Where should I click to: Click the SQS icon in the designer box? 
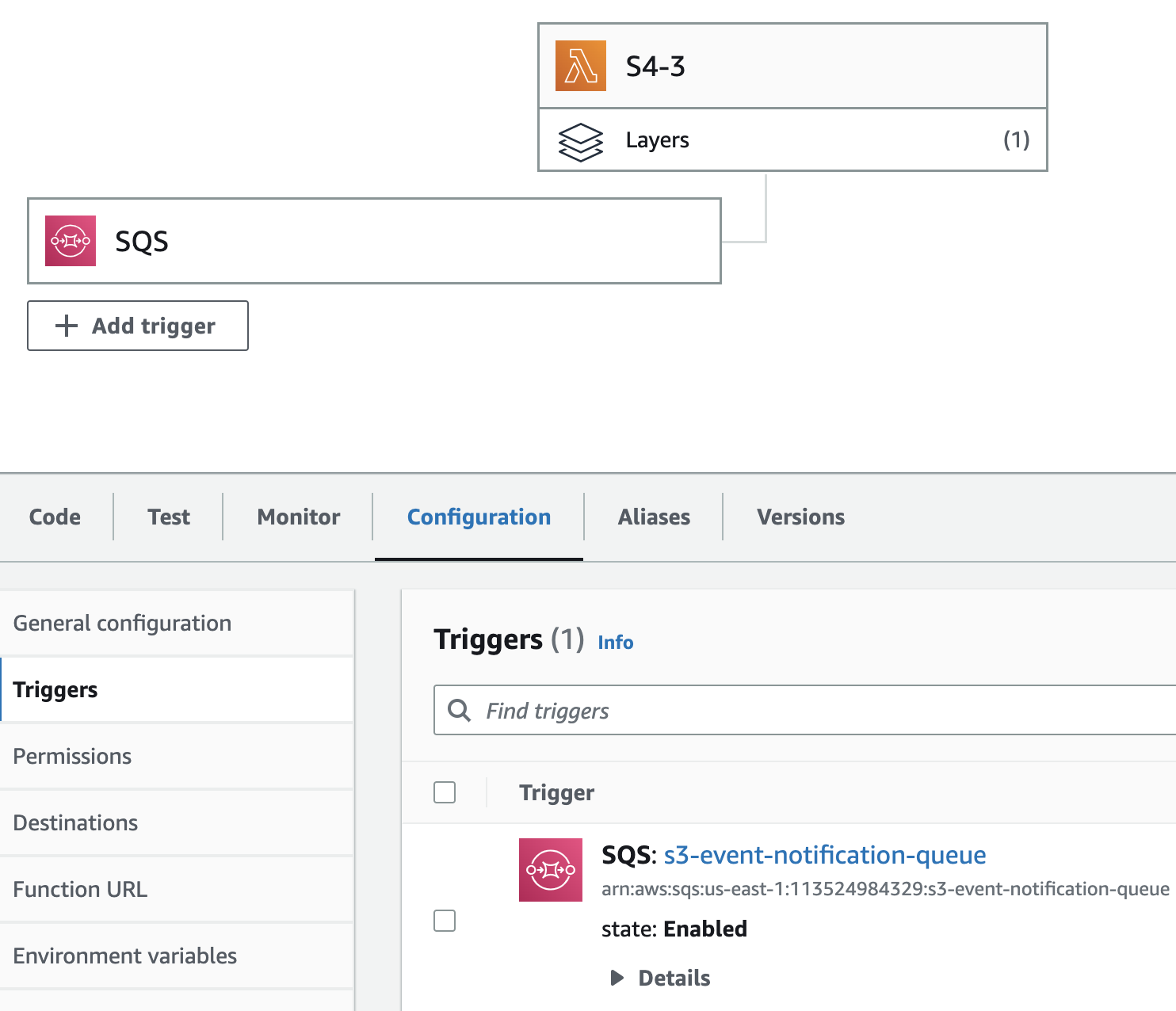[x=71, y=241]
